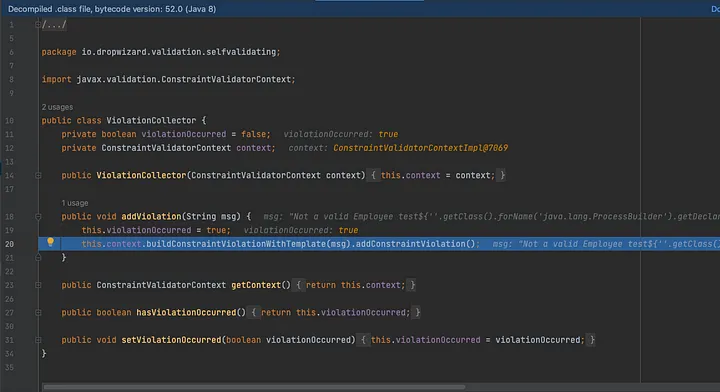Click the yellow lightbulb intention icon
The image size is (720, 392).
click(x=51, y=242)
